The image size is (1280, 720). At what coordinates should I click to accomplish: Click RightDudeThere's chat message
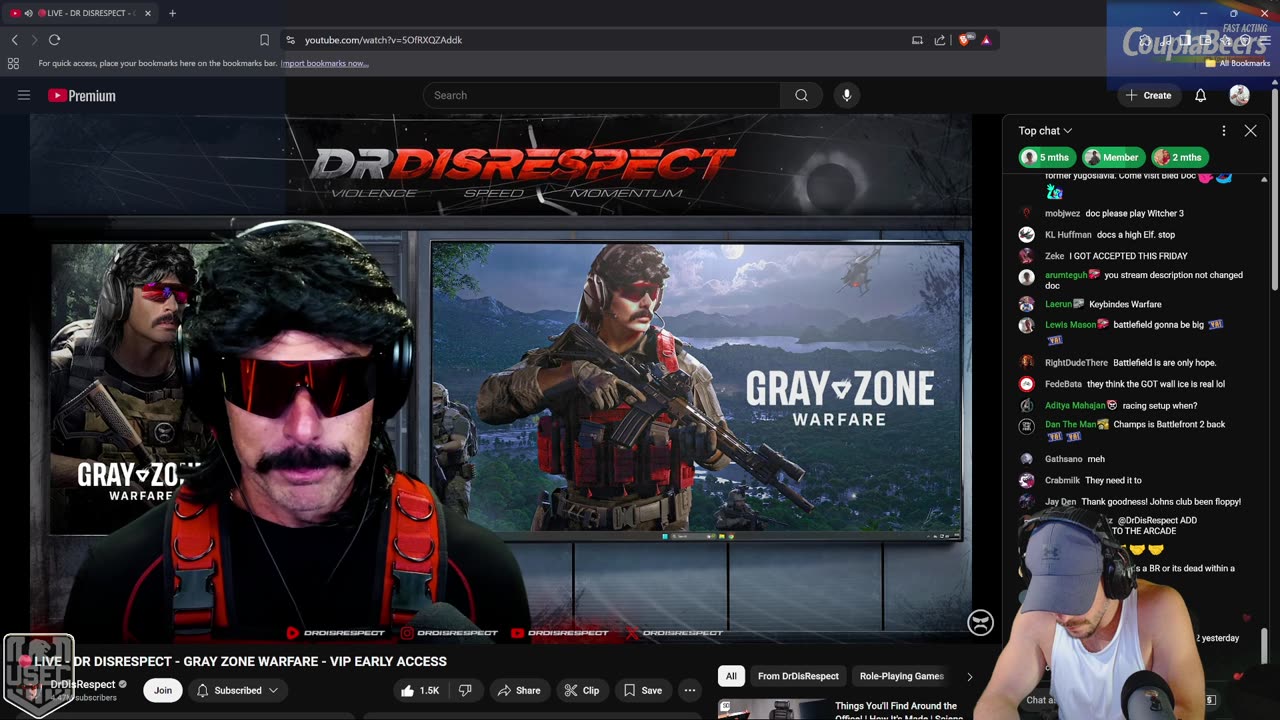pos(1164,363)
